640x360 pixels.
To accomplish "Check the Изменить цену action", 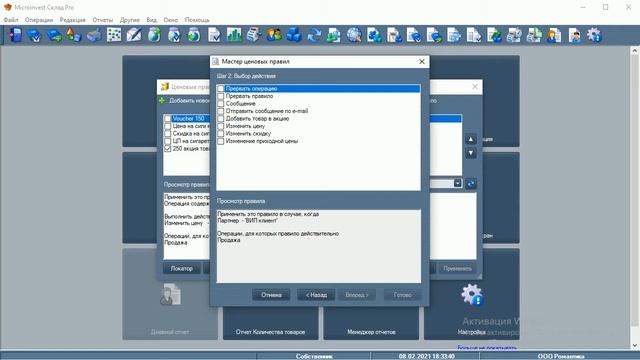I will [221, 126].
